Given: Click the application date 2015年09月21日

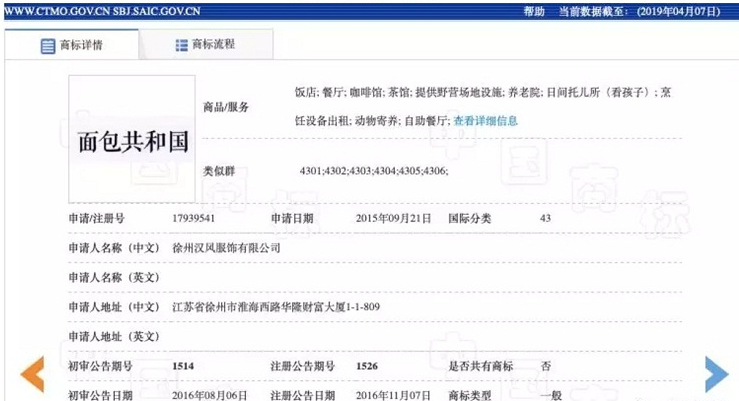Looking at the screenshot, I should pyautogui.click(x=393, y=217).
